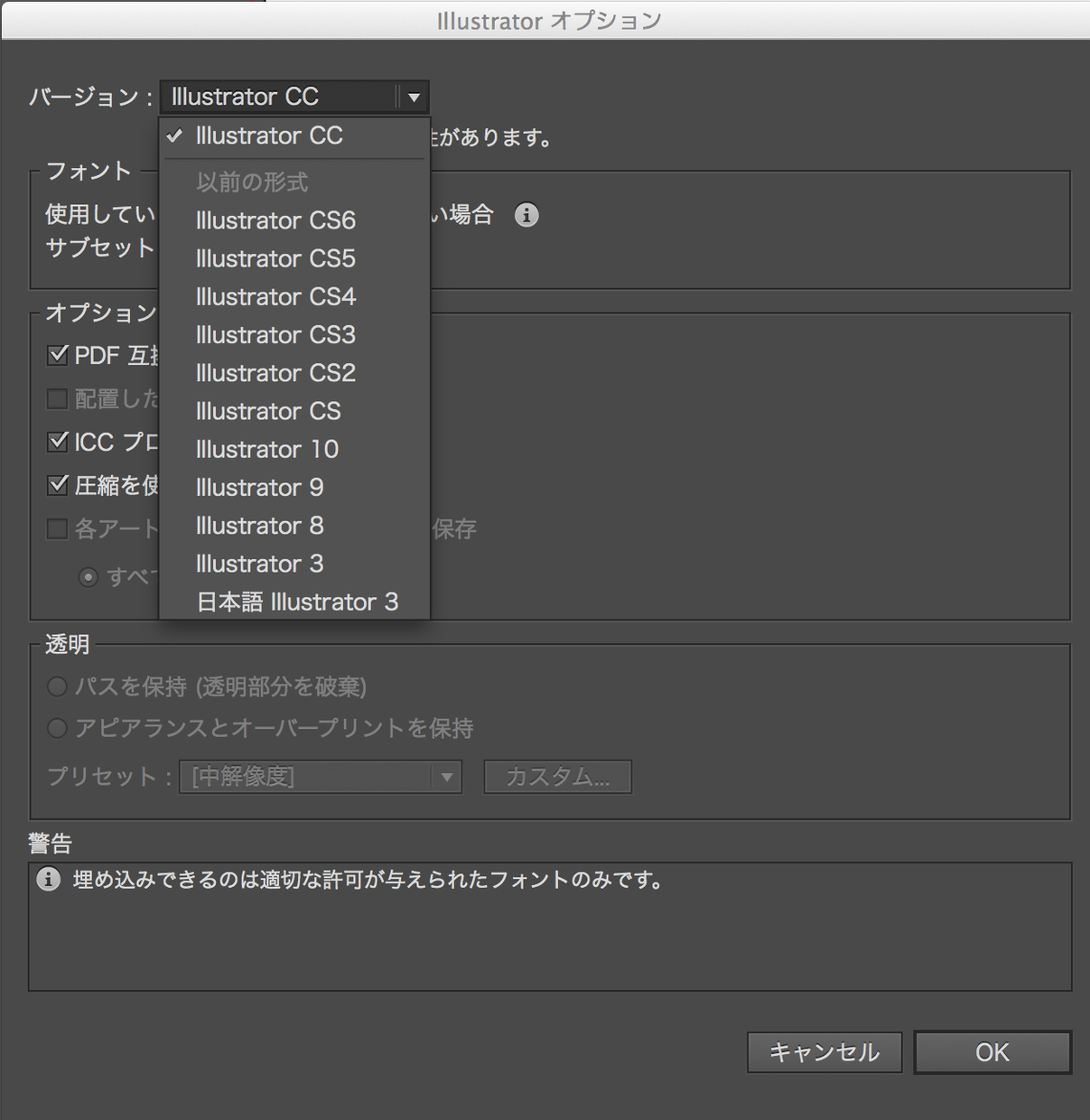Select 日本語 Illustrator 3 option
This screenshot has height=1120, width=1090.
point(294,602)
